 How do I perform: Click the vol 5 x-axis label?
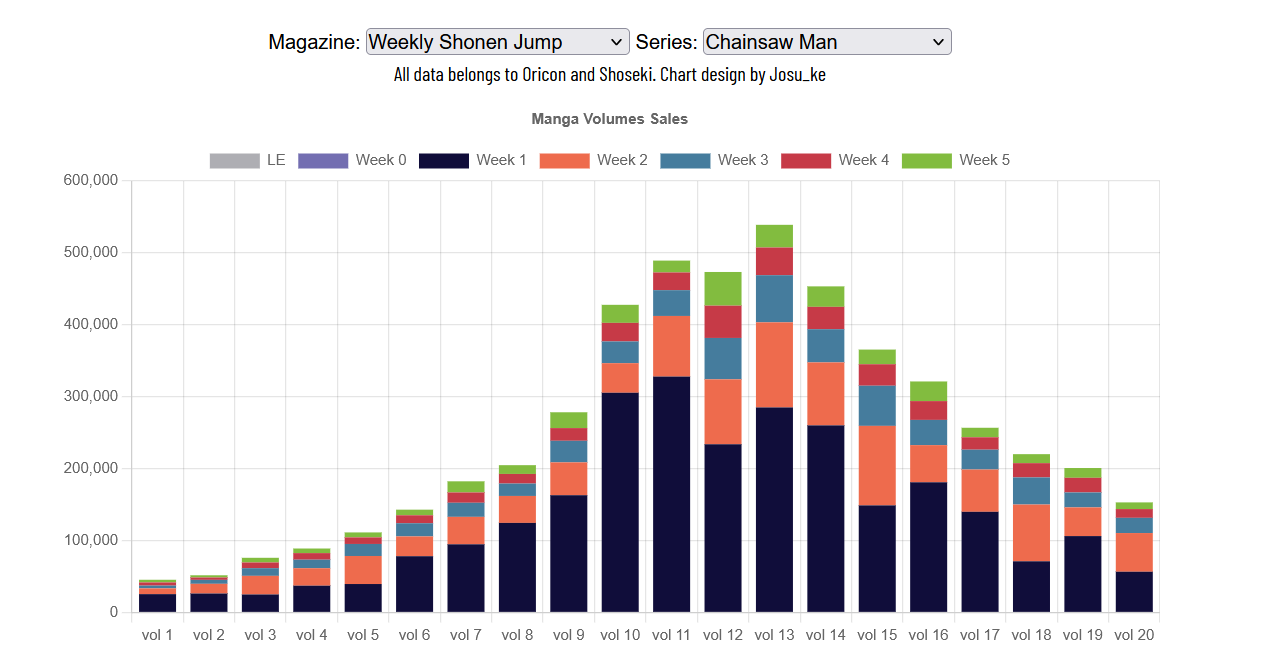[x=363, y=635]
